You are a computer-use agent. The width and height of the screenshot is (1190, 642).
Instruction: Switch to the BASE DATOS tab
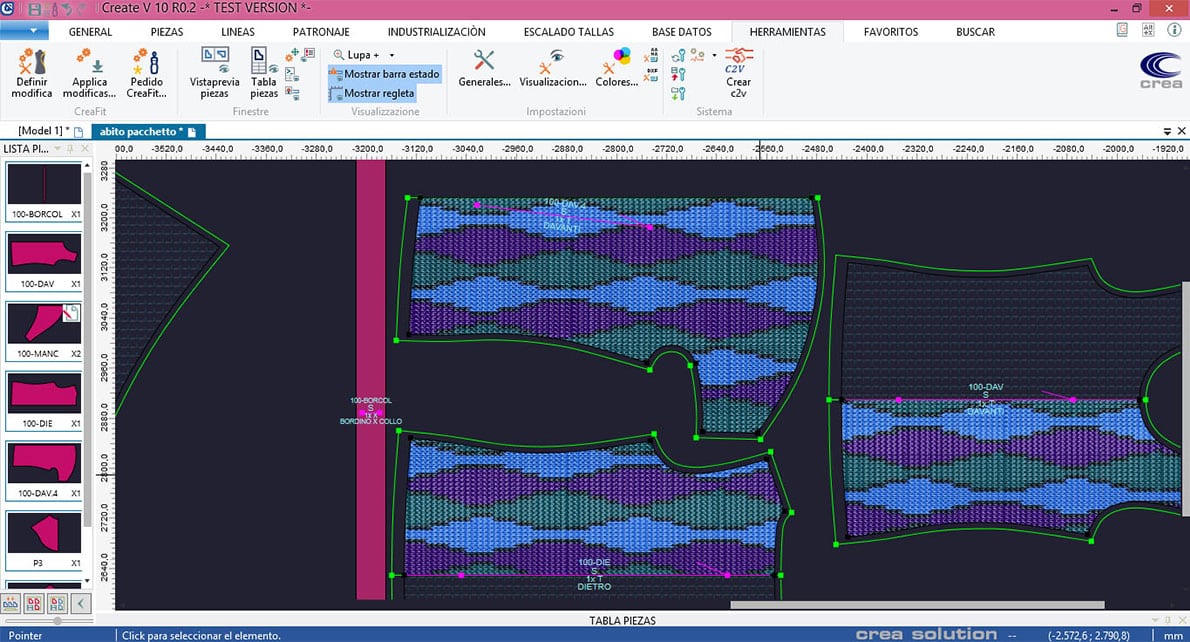(682, 32)
